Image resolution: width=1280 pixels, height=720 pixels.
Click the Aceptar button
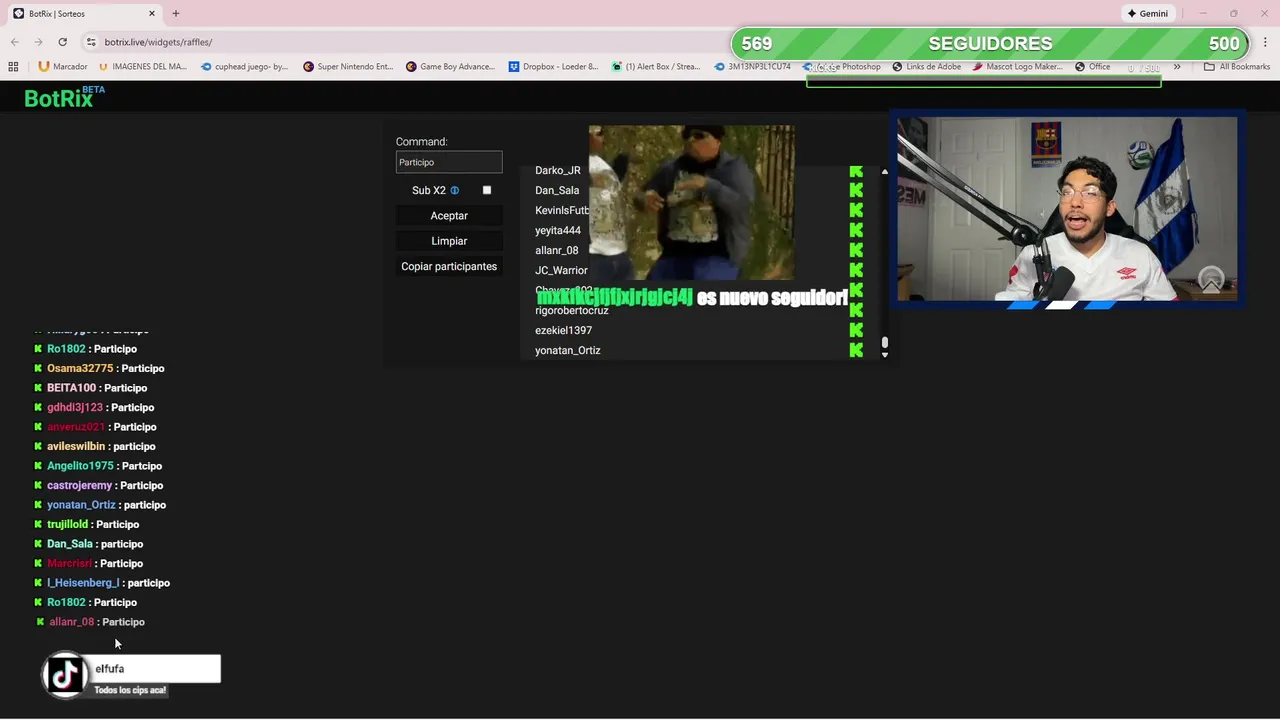point(449,216)
